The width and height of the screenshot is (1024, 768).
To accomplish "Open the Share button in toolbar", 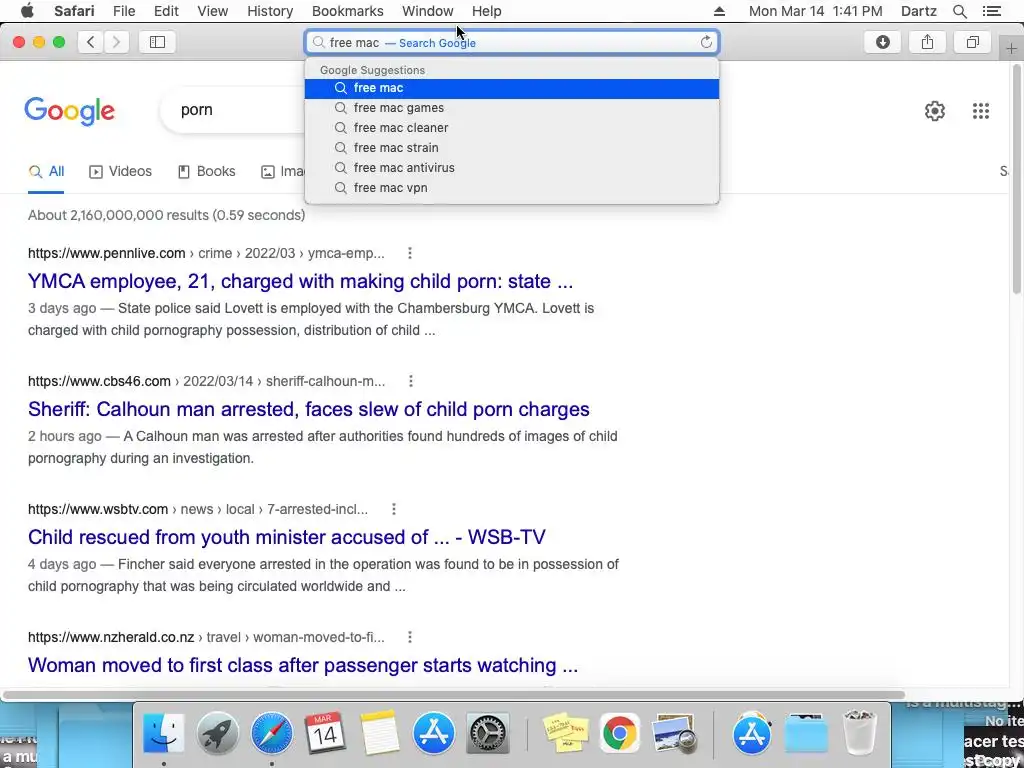I will pyautogui.click(x=927, y=42).
